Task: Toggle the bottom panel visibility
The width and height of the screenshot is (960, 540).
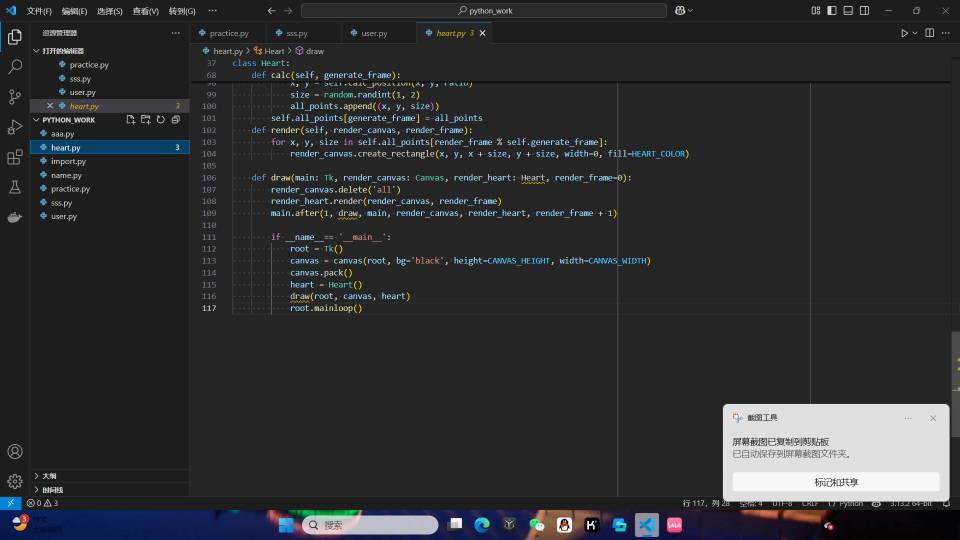Action: point(848,10)
